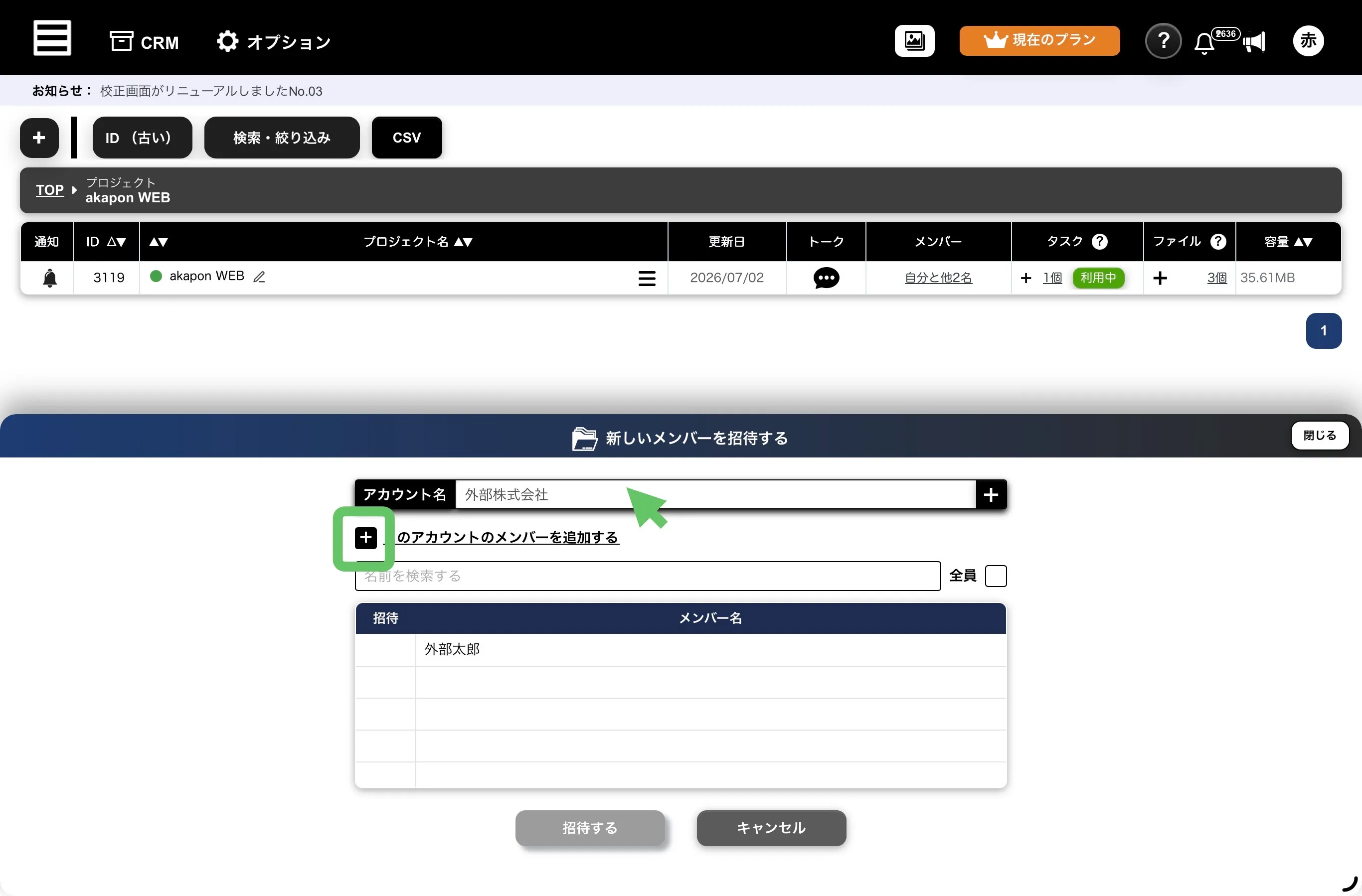Open the hamburger main menu
The height and width of the screenshot is (896, 1362).
tap(51, 38)
